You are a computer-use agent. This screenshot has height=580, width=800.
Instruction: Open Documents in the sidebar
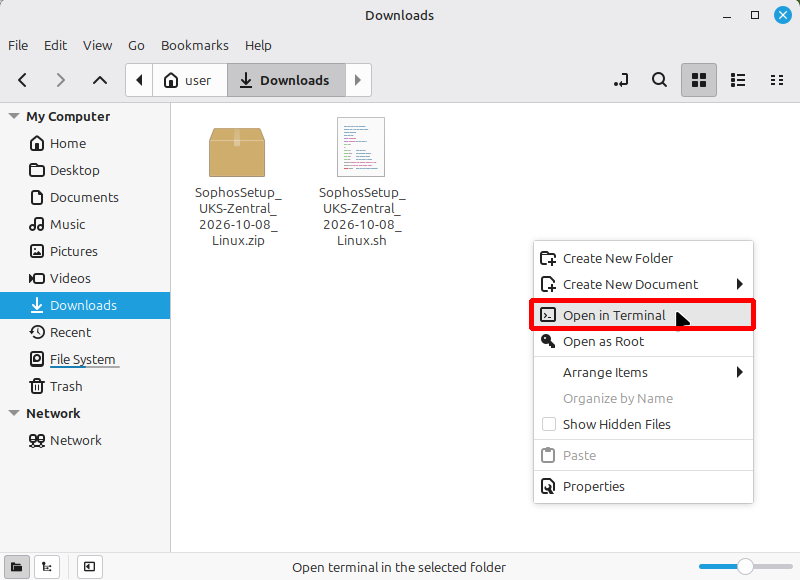click(85, 197)
